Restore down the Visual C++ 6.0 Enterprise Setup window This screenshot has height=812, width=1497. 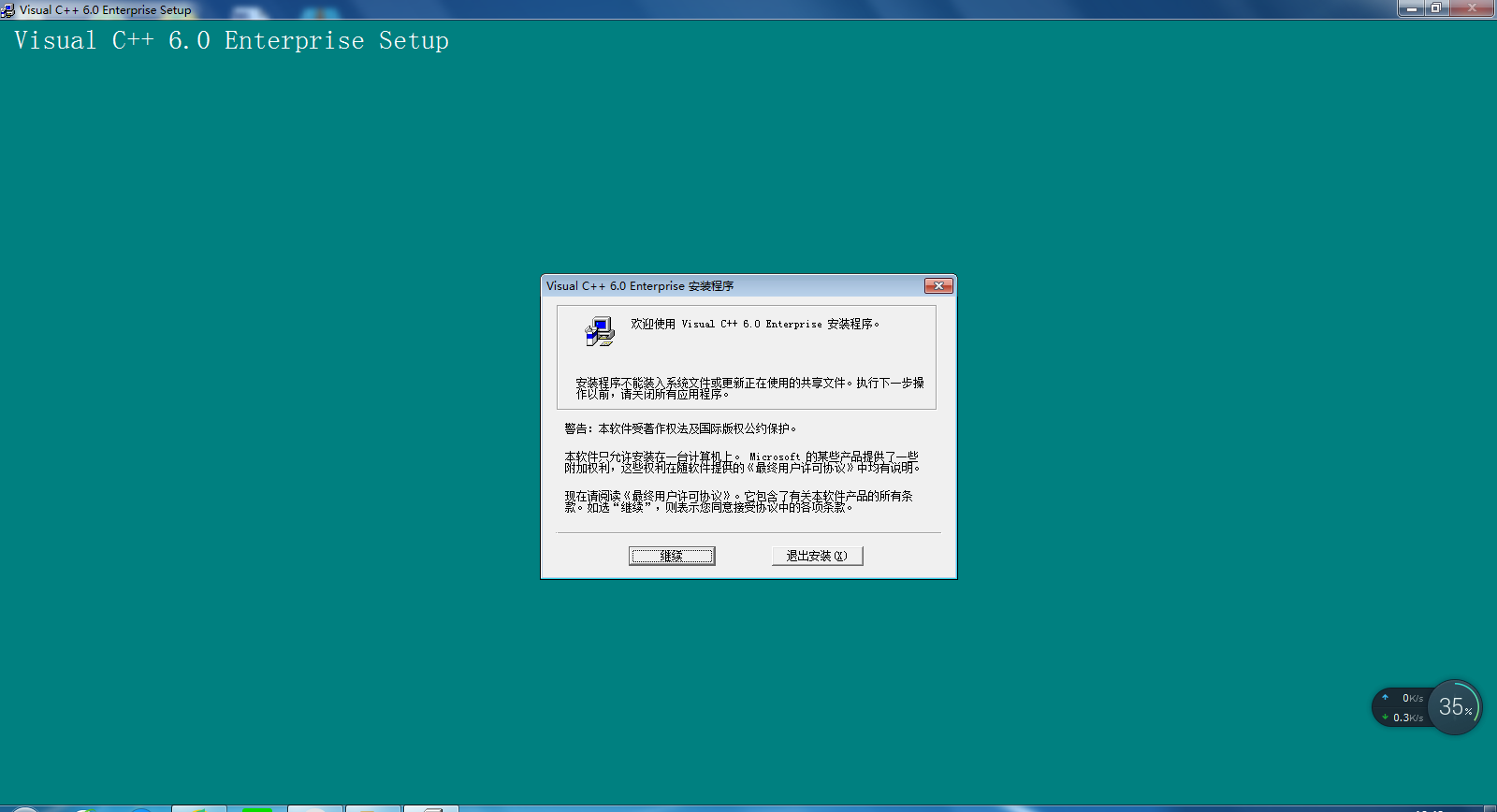pyautogui.click(x=1436, y=8)
